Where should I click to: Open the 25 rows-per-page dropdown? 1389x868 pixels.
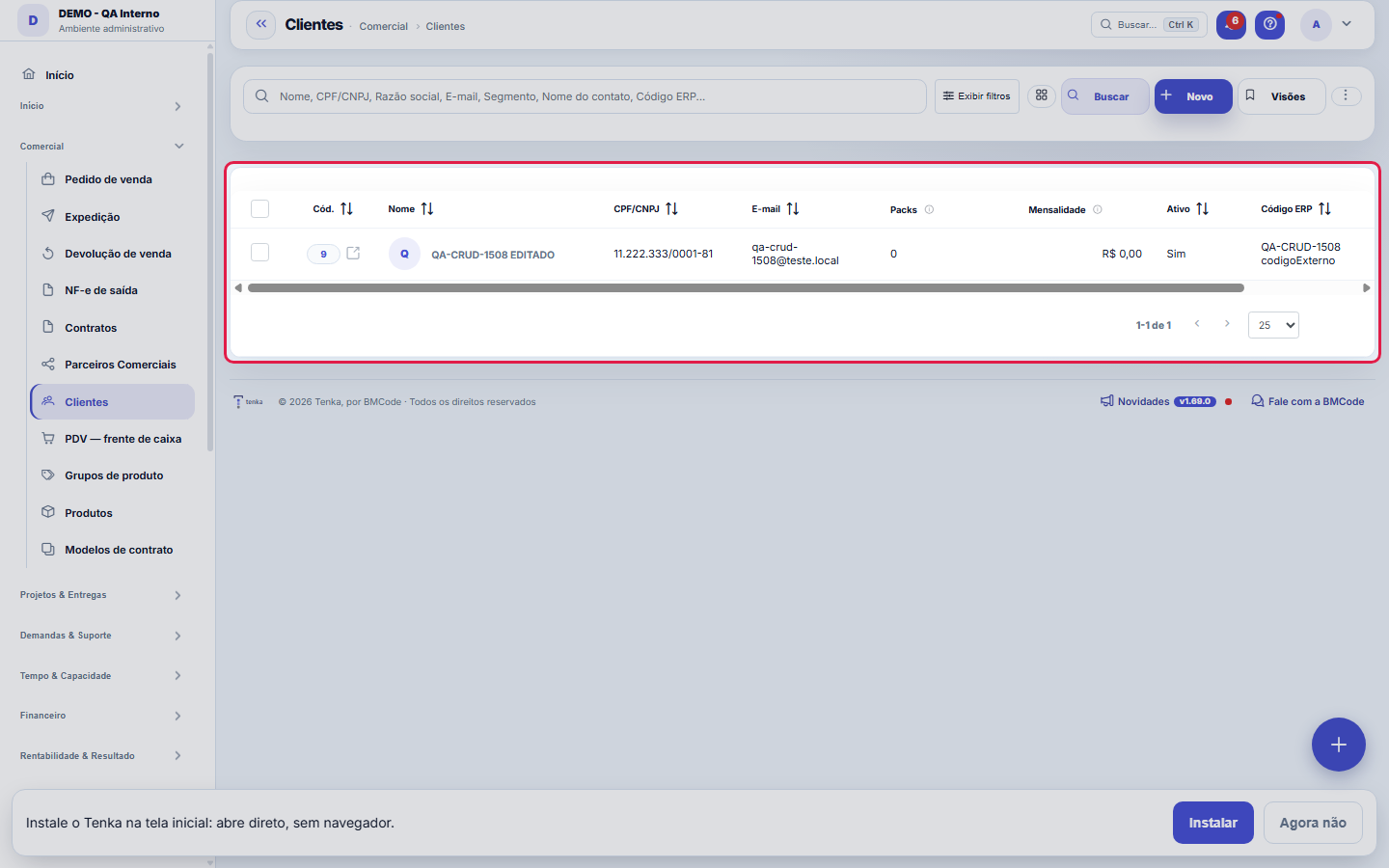[1273, 325]
